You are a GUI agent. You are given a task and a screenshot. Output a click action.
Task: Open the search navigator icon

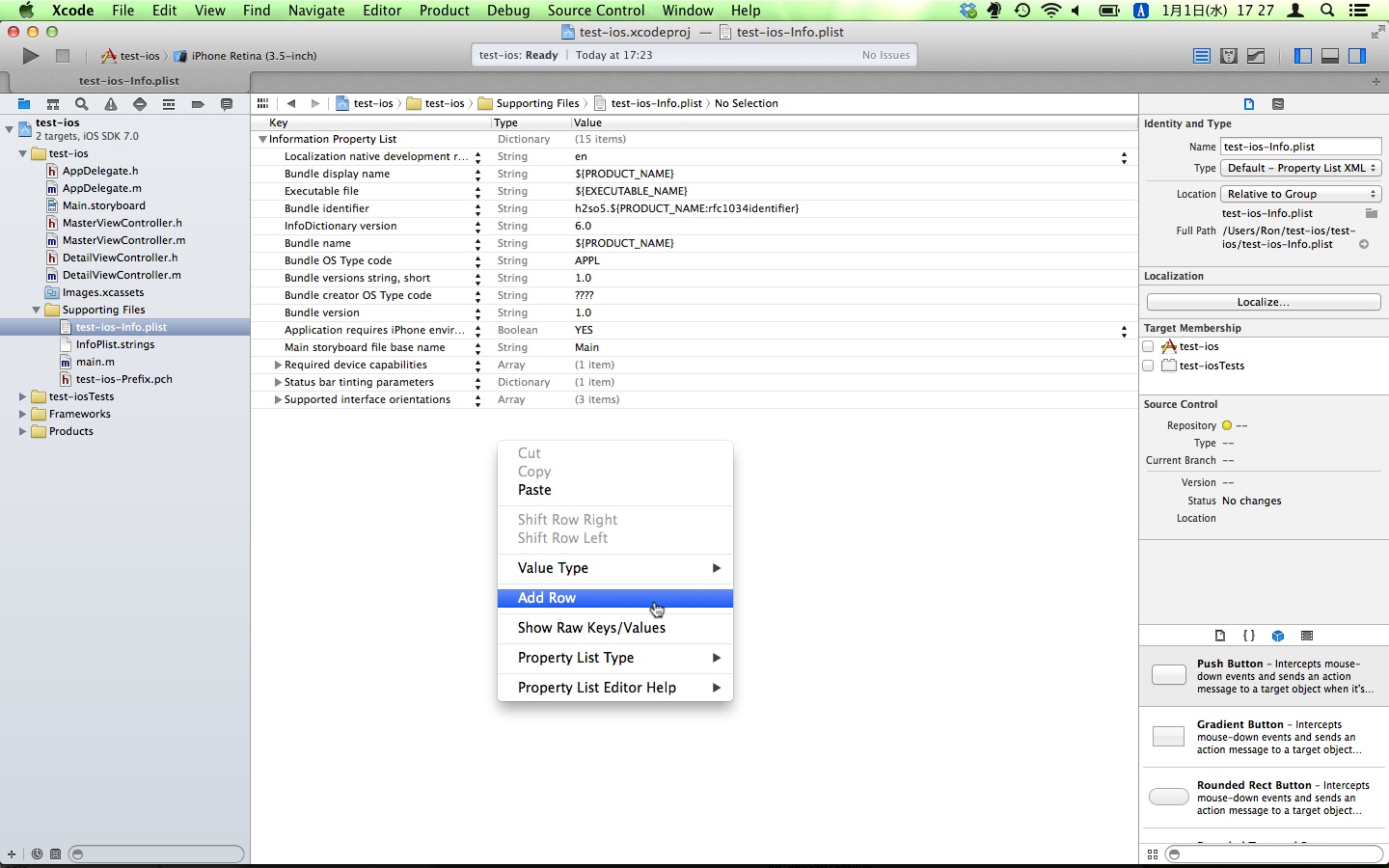click(82, 104)
